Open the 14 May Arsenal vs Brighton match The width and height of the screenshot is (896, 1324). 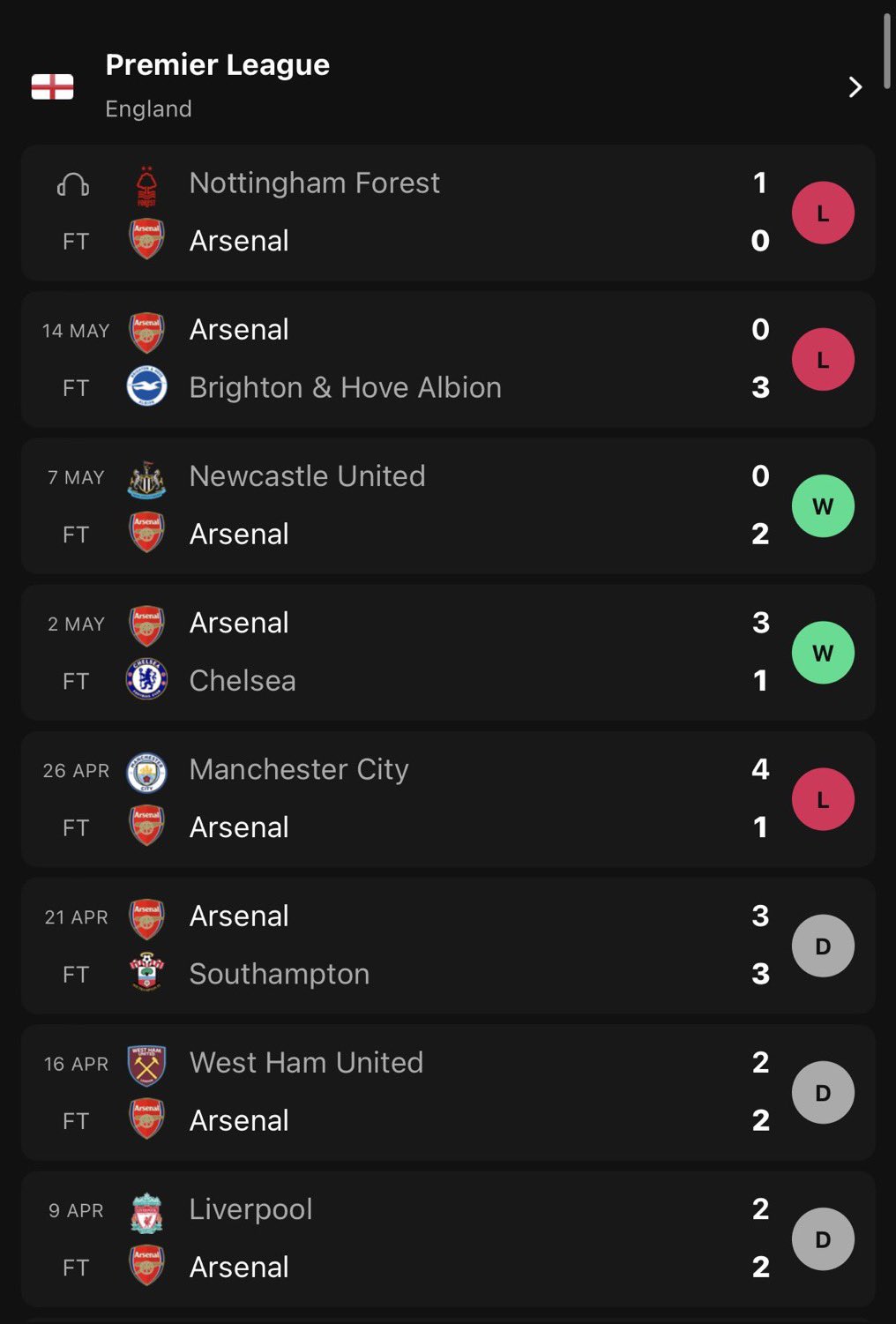tap(448, 359)
